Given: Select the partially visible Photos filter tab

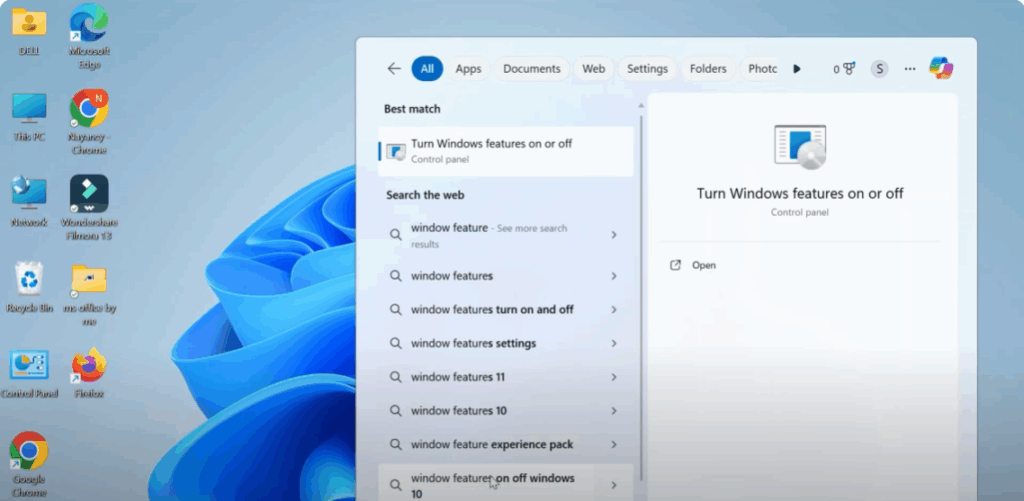Looking at the screenshot, I should 761,69.
